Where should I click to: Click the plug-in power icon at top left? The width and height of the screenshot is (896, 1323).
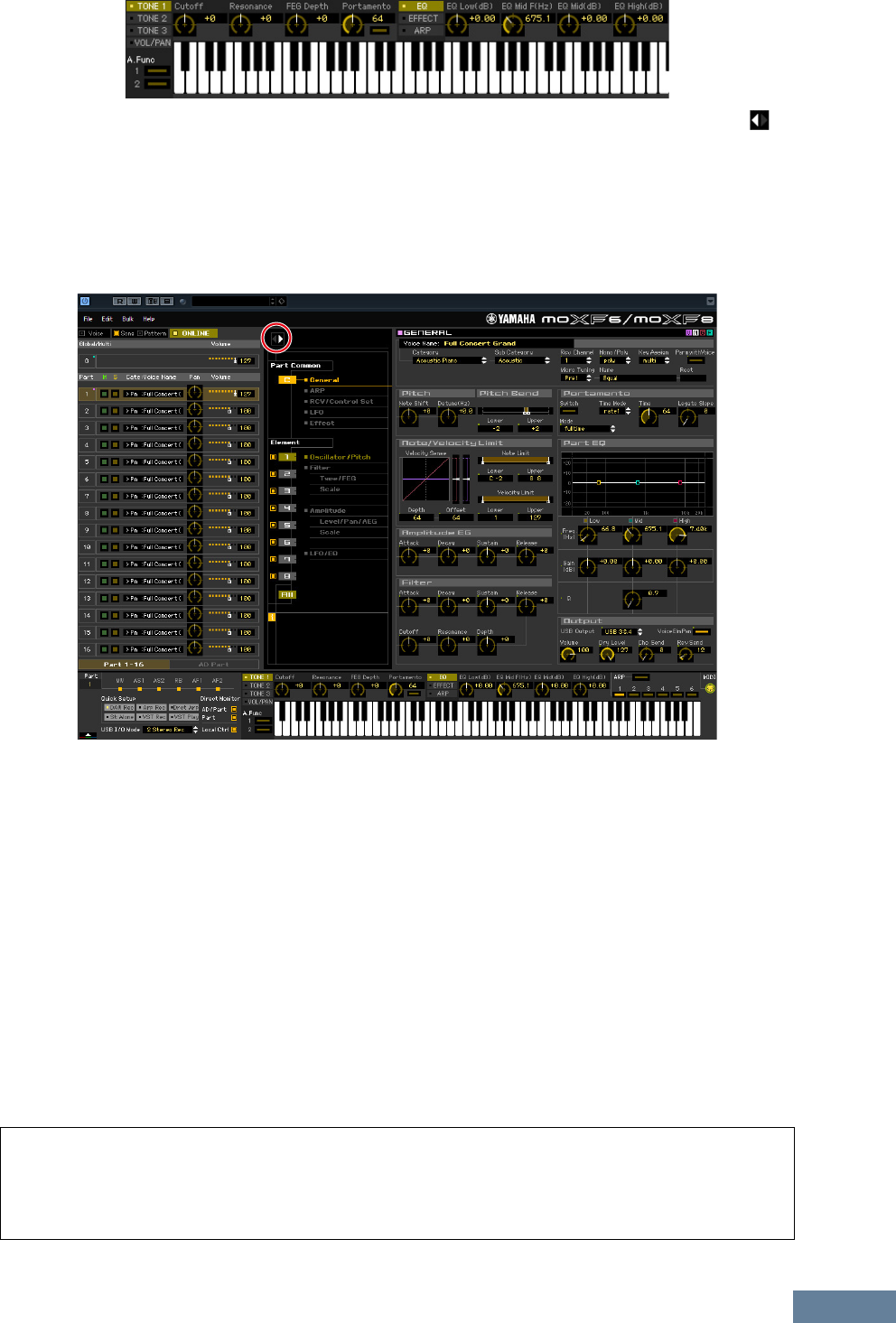(85, 302)
